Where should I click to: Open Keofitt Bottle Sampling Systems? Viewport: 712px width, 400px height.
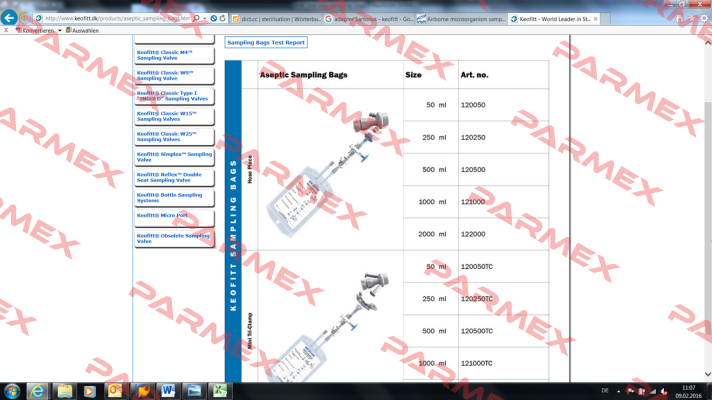174,198
